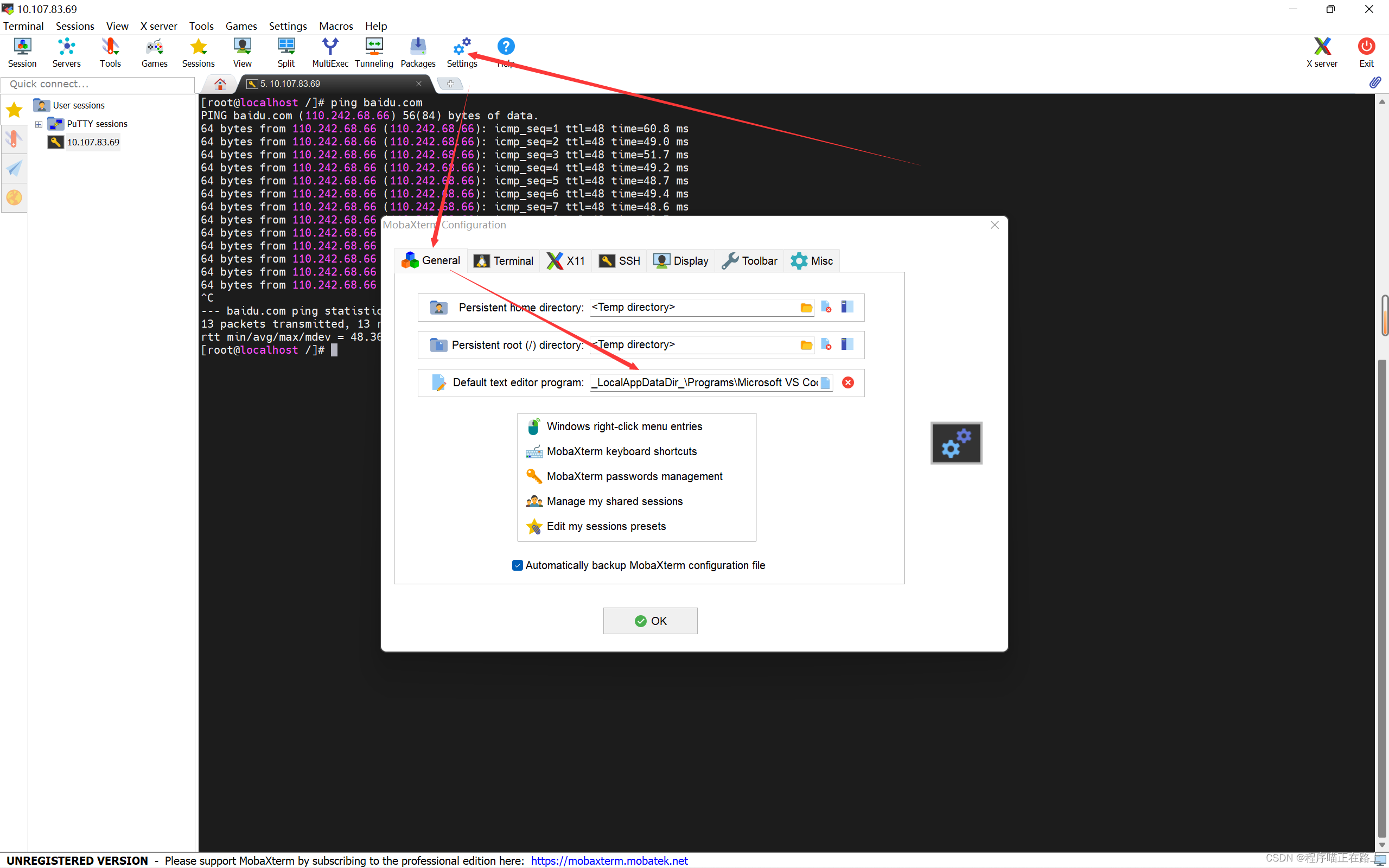
Task: Expand the PuTTY sessions tree node
Action: [39, 124]
